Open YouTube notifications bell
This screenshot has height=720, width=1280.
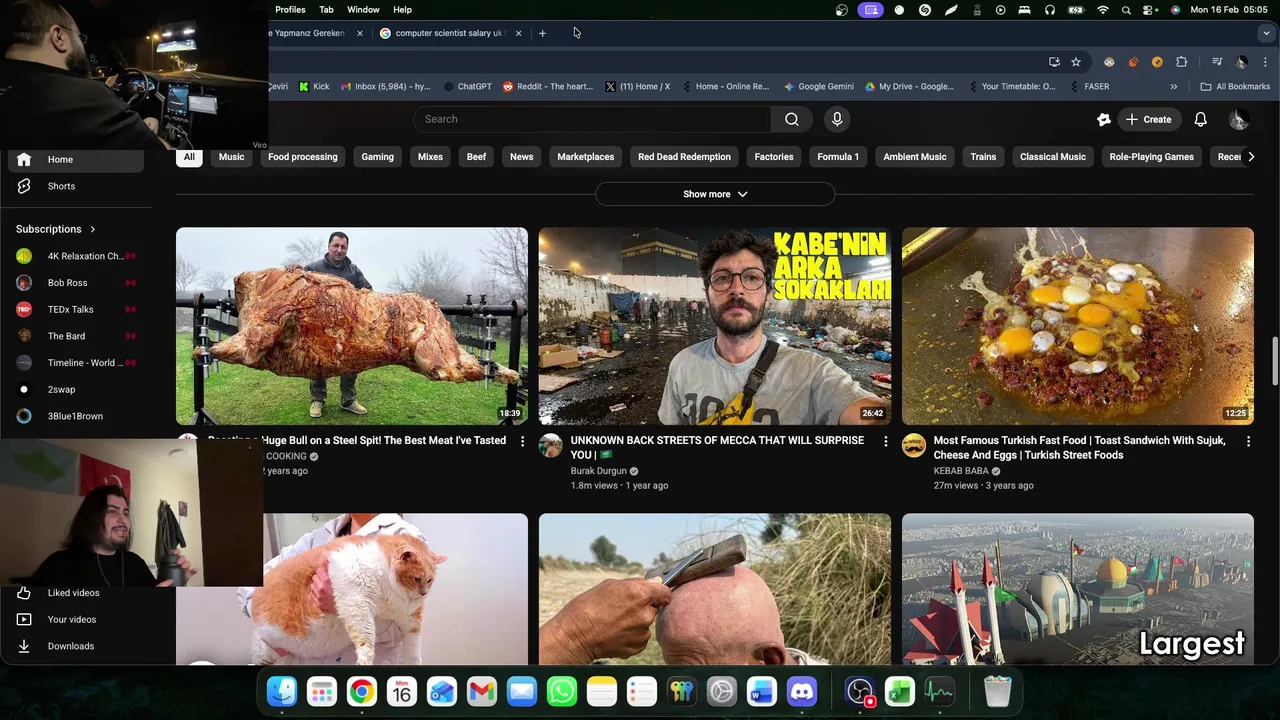tap(1200, 119)
